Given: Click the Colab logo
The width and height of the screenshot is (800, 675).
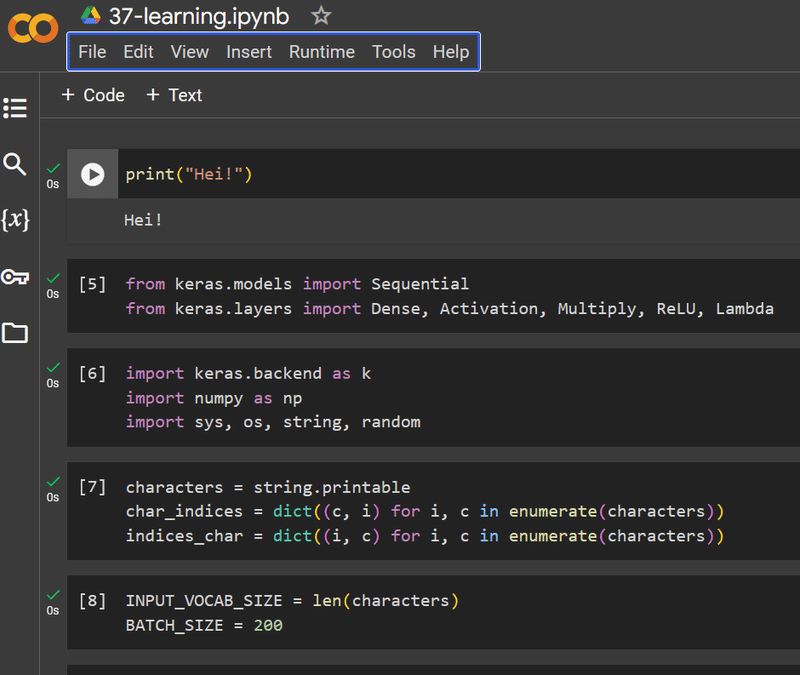Looking at the screenshot, I should point(33,29).
